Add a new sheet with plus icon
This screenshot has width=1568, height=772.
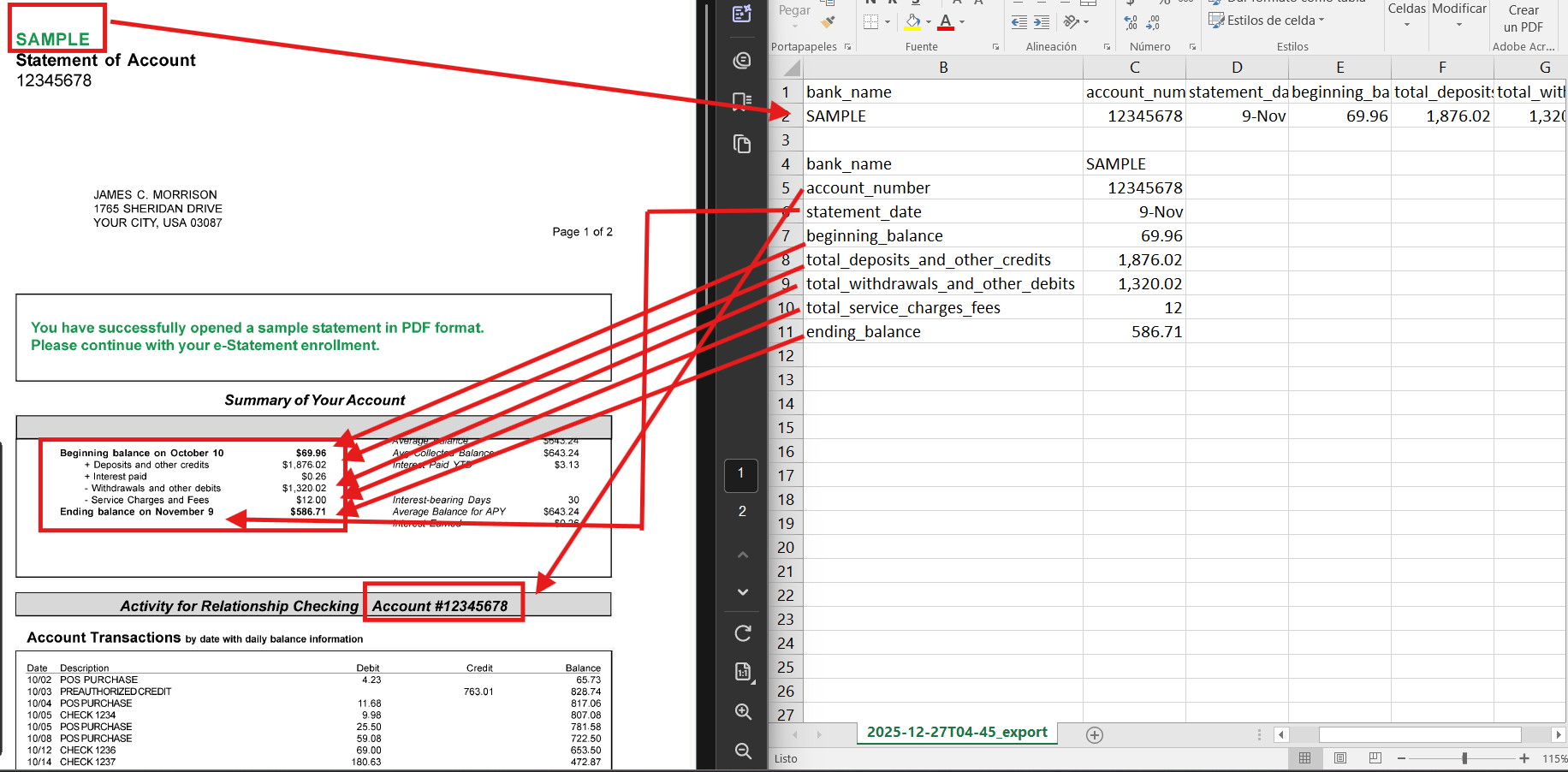1094,735
